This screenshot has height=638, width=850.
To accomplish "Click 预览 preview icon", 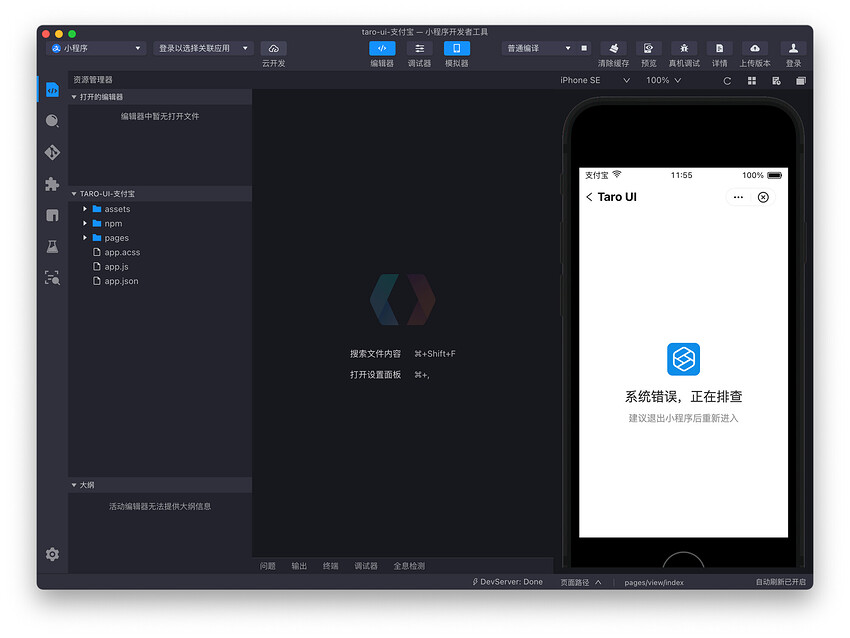I will tap(648, 48).
